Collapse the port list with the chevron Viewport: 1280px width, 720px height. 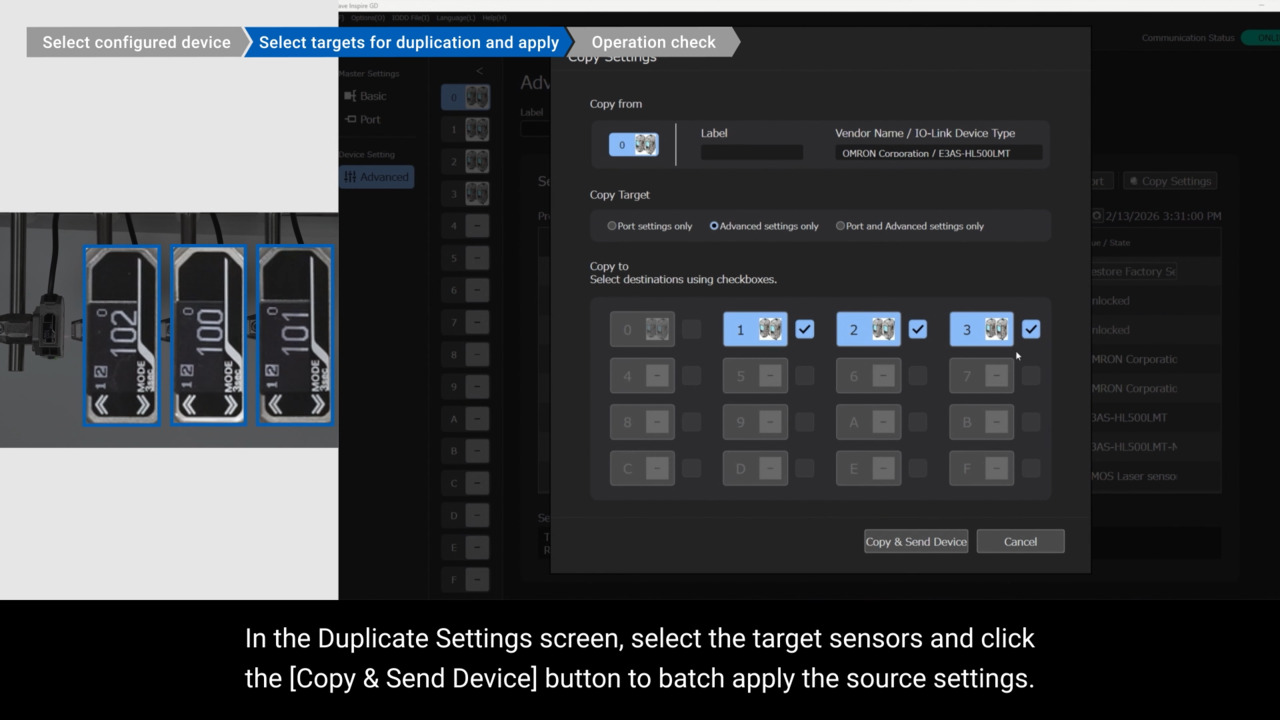point(479,71)
